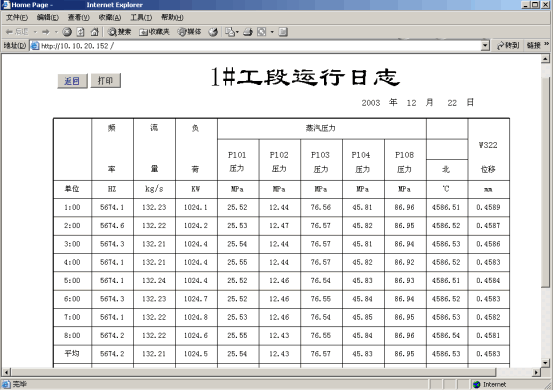Click horizontal scrollbar right arrow
Image resolution: width=553 pixels, height=392 pixels.
(x=536, y=372)
